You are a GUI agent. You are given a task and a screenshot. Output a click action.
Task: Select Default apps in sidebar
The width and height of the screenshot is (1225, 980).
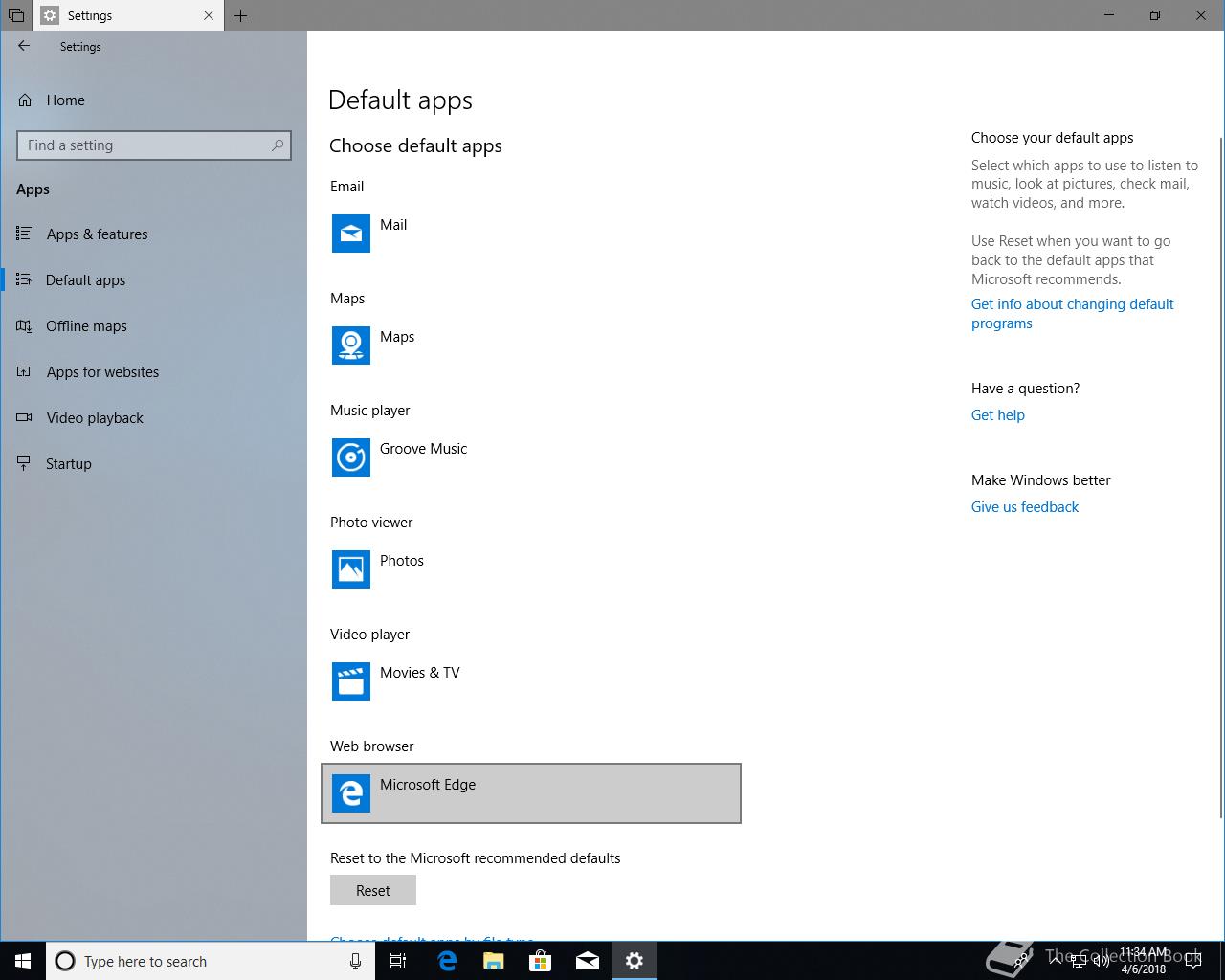coord(153,280)
